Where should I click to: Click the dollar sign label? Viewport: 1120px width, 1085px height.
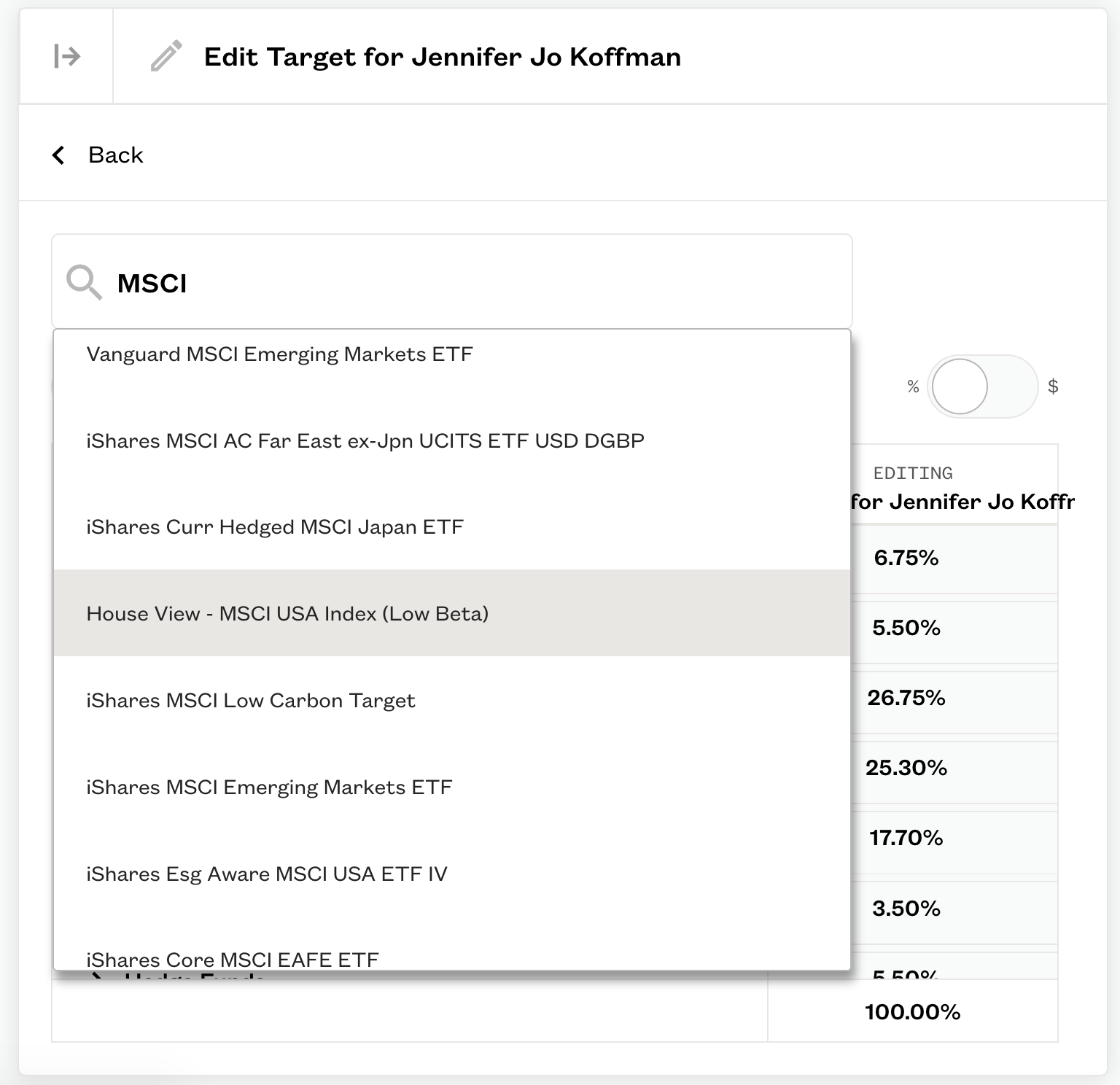(x=1053, y=386)
